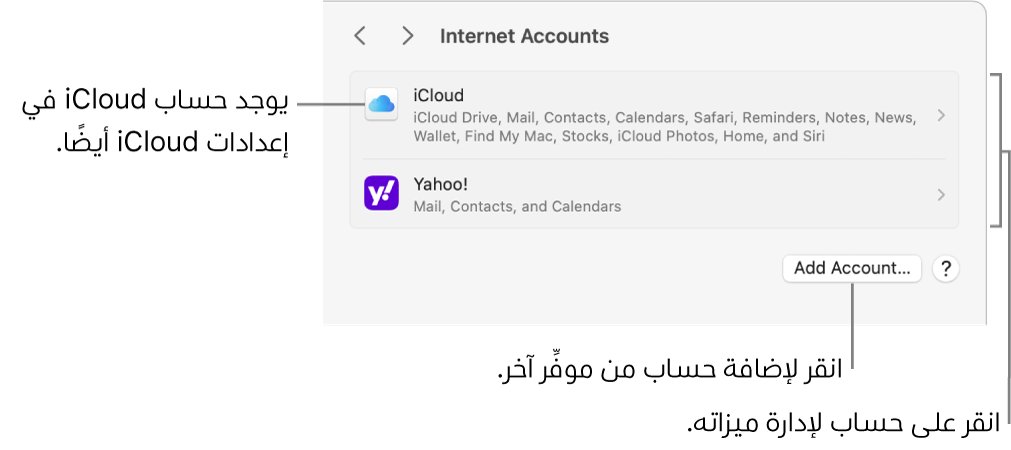
Task: Select the iCloud account name label
Action: tap(438, 96)
